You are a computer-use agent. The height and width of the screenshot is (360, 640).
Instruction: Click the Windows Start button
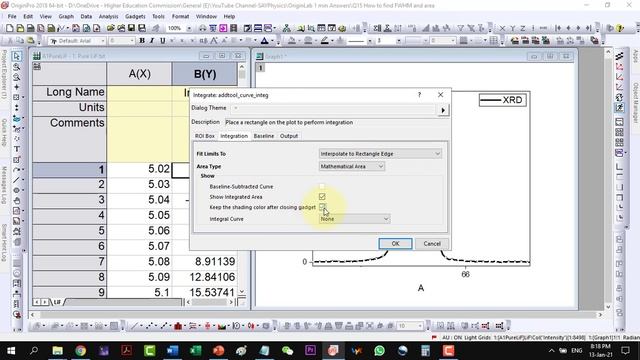tap(11, 351)
